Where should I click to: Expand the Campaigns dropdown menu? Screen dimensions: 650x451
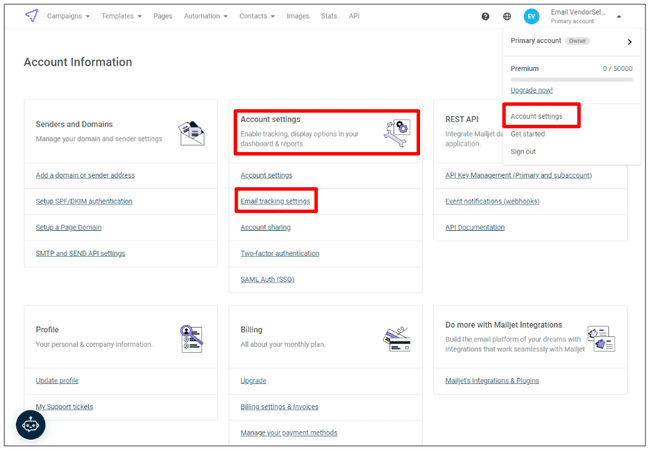point(69,16)
